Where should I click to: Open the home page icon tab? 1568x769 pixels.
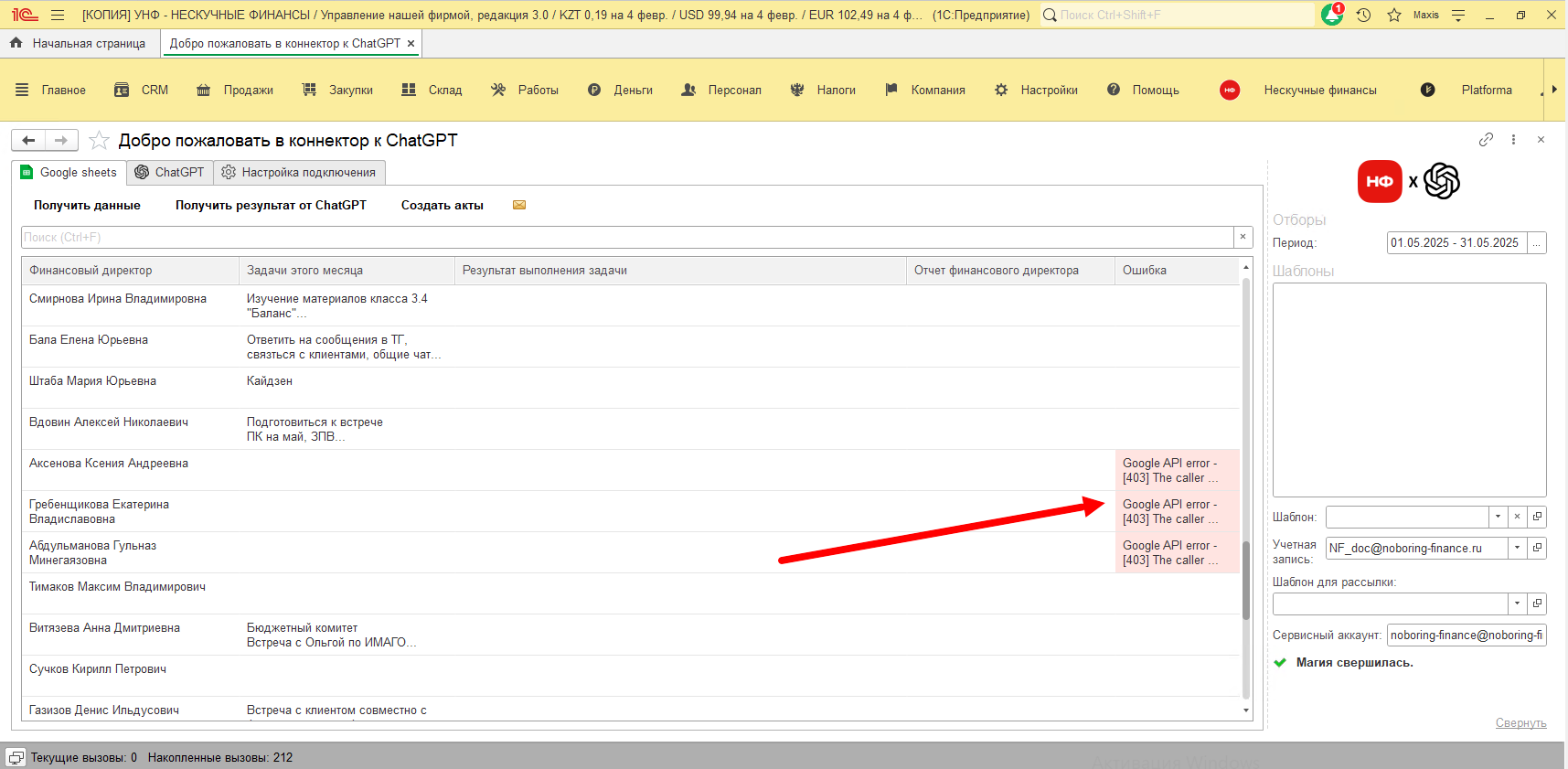tap(77, 43)
